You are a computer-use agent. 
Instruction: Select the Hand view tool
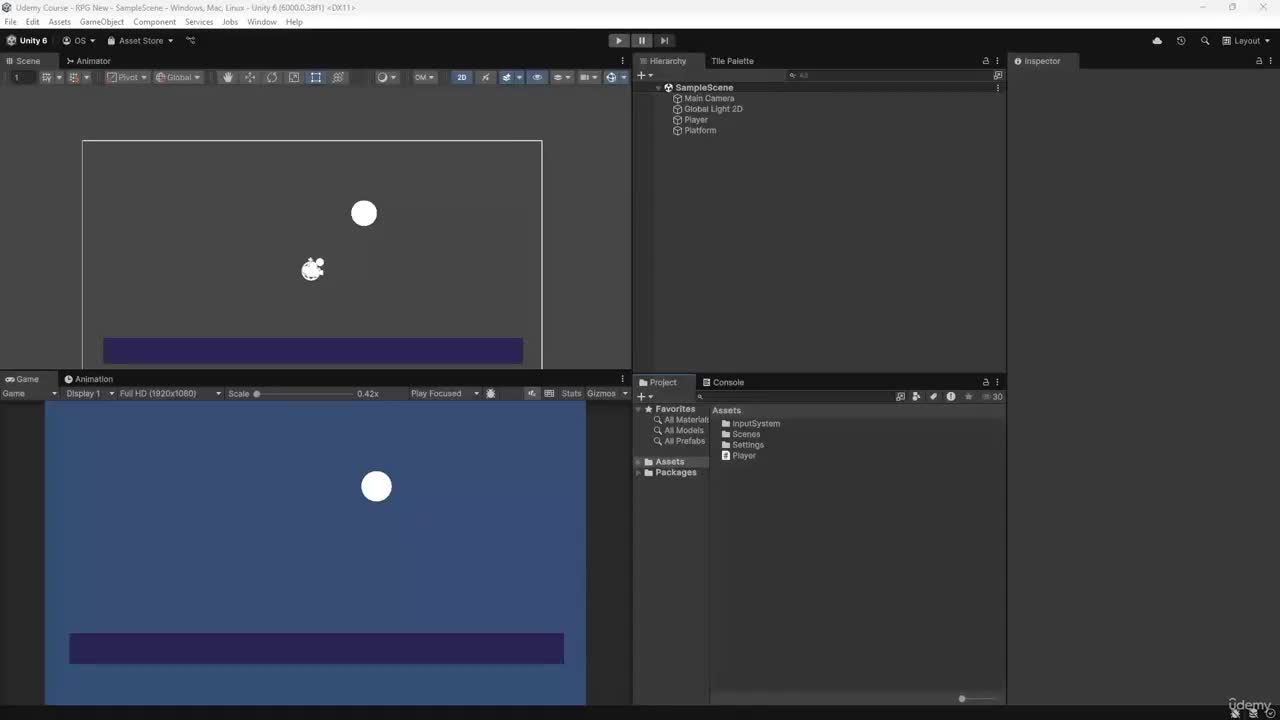click(x=228, y=77)
